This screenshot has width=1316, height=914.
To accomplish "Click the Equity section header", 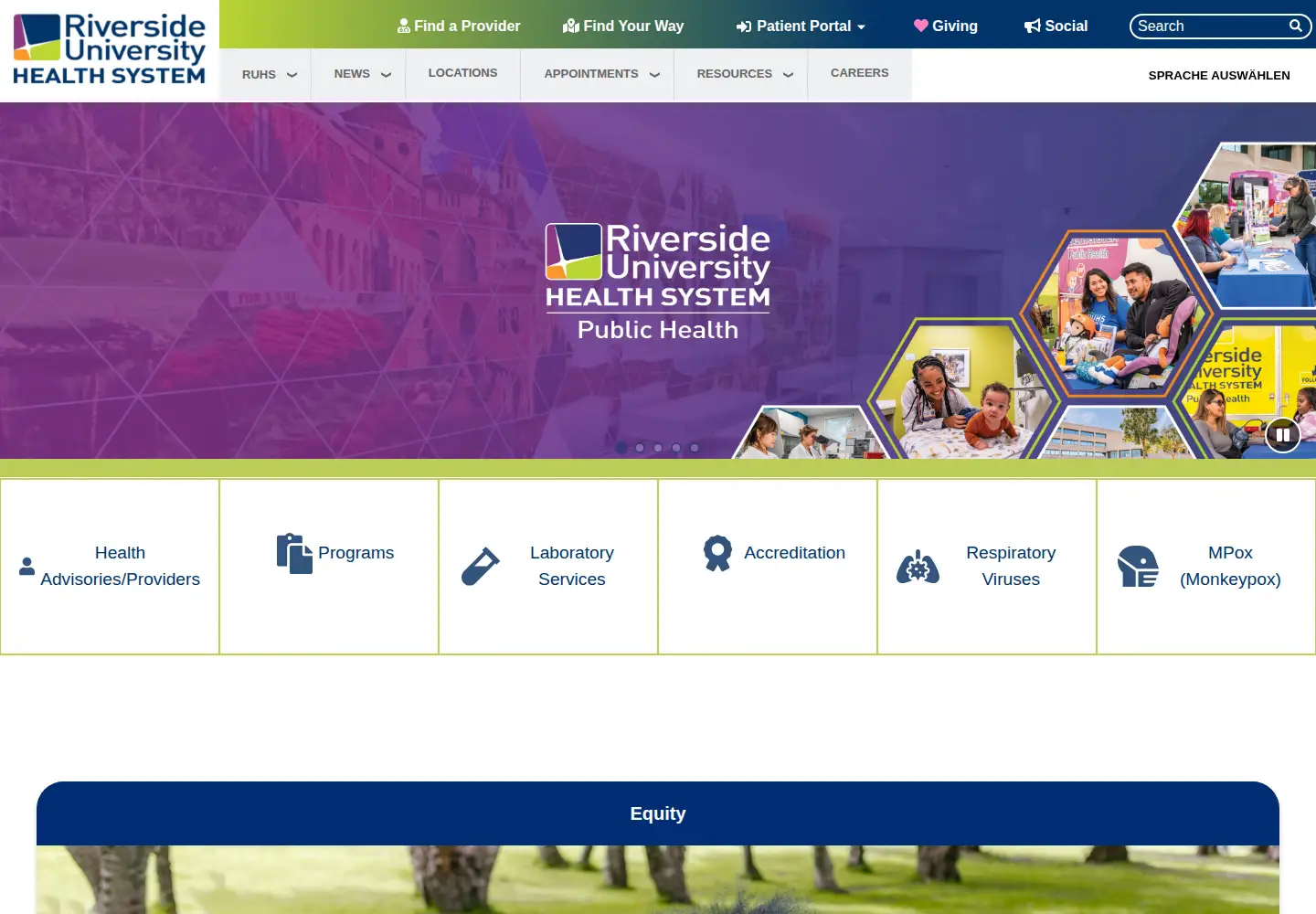I will [658, 813].
